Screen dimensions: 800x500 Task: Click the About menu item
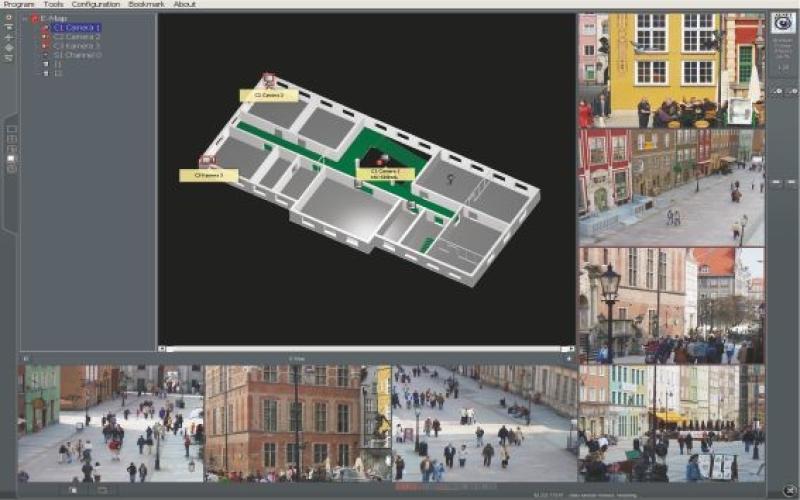(x=184, y=4)
